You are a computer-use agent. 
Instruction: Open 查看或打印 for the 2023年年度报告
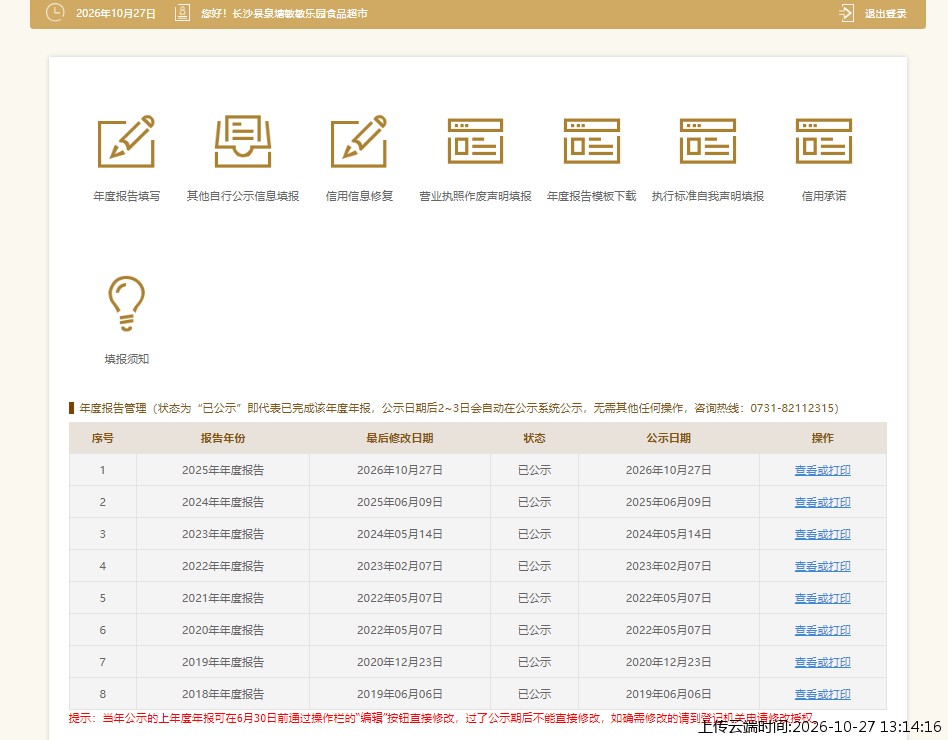(822, 534)
